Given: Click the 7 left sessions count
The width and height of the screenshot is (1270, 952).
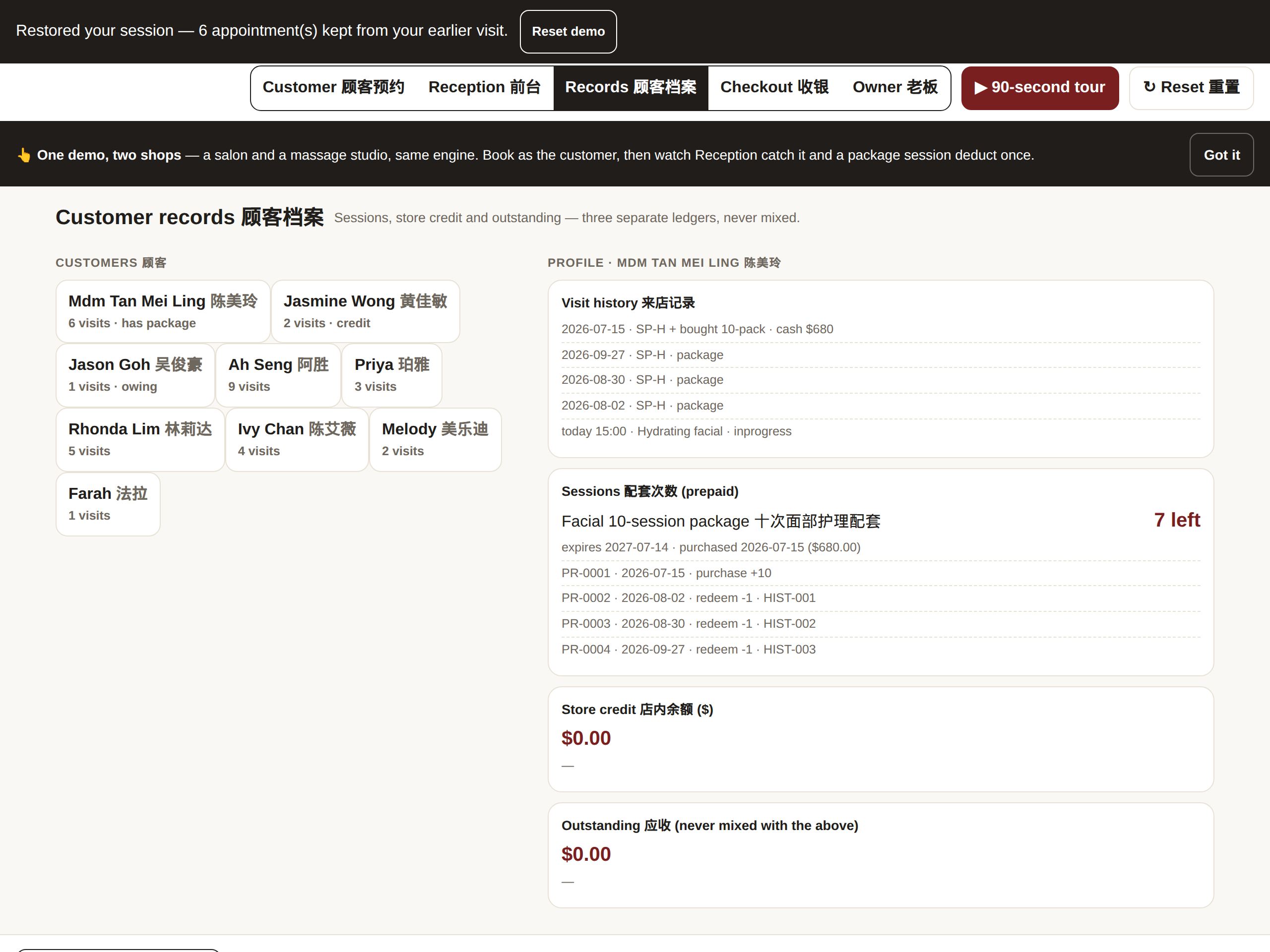Looking at the screenshot, I should [1177, 520].
